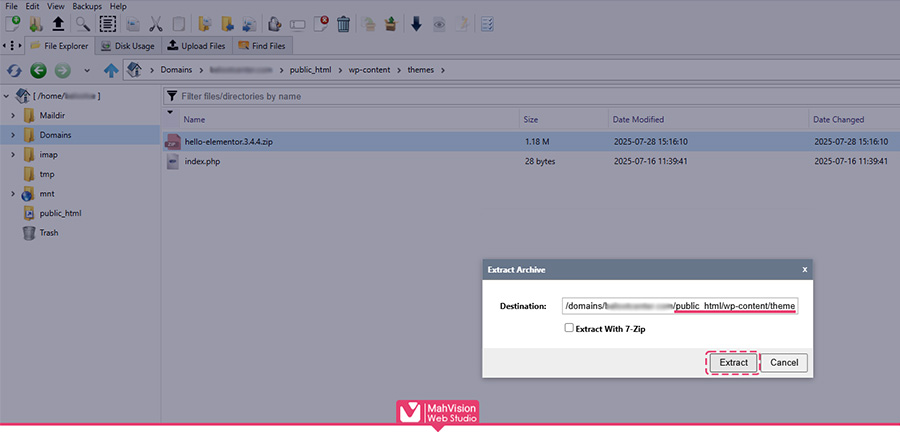Expand the imap folder in the tree
Viewport: 900px width, 432px height.
(x=12, y=154)
